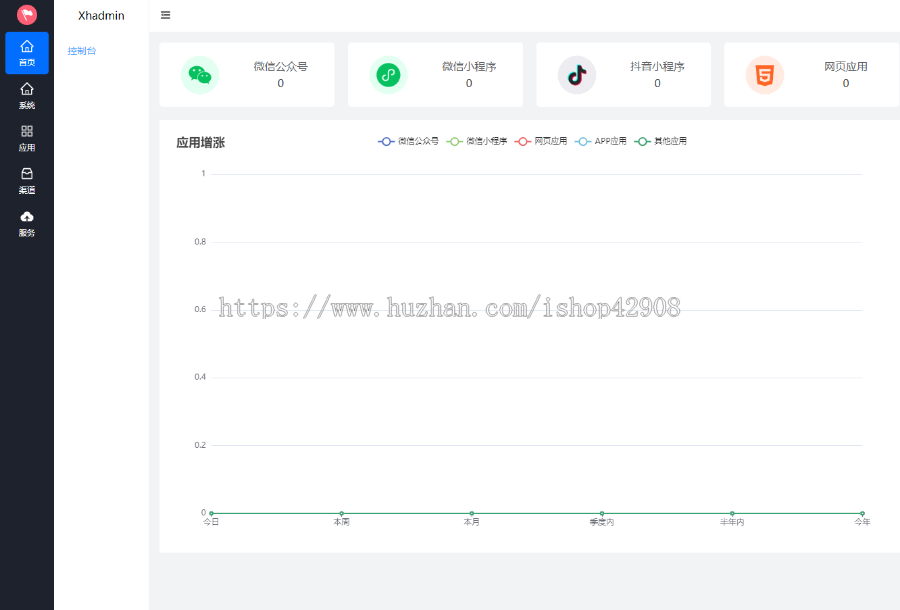Click the 微信小程序 card title
Viewport: 900px width, 610px height.
[469, 67]
